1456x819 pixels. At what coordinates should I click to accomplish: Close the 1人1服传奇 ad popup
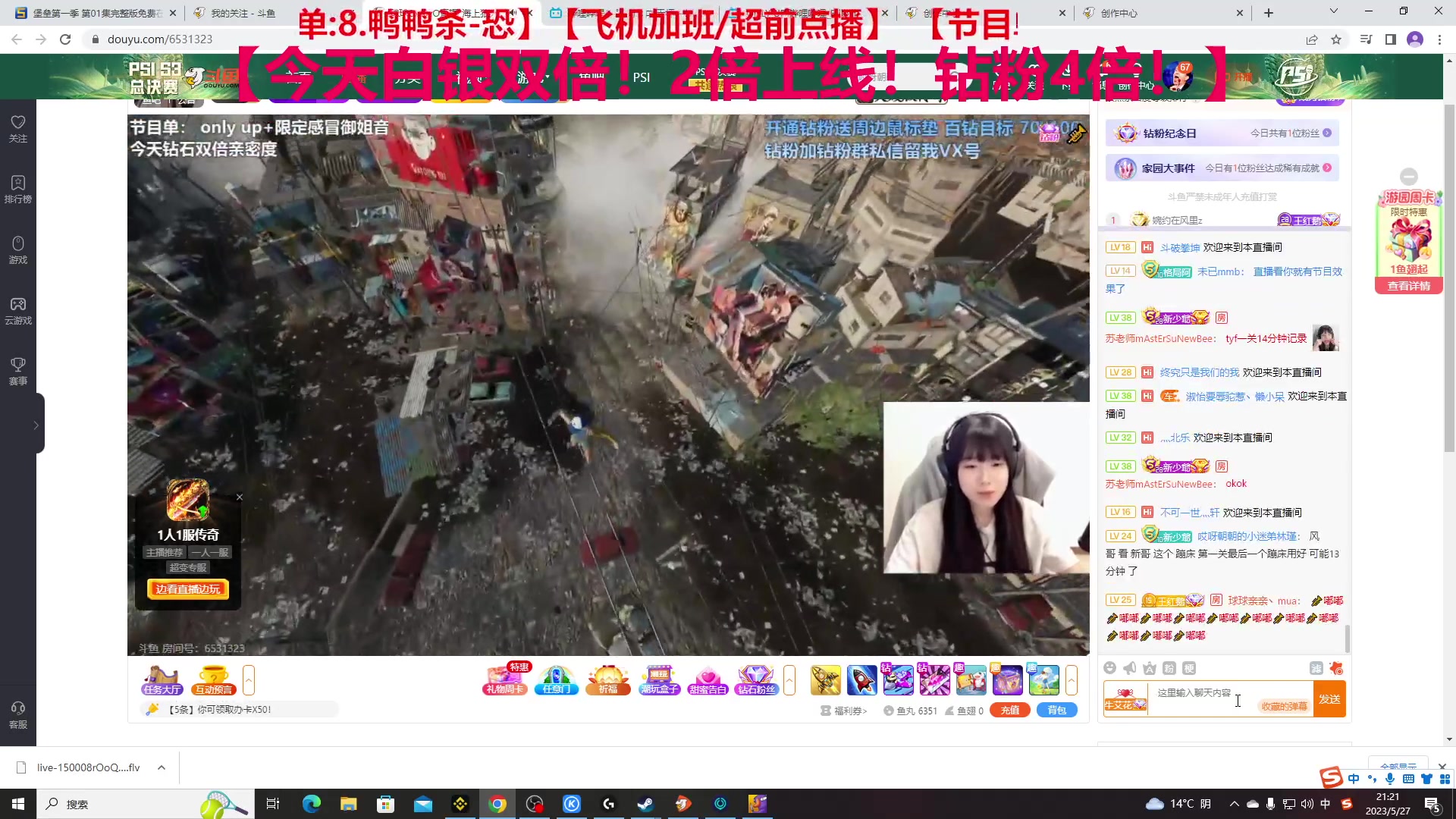click(x=239, y=497)
